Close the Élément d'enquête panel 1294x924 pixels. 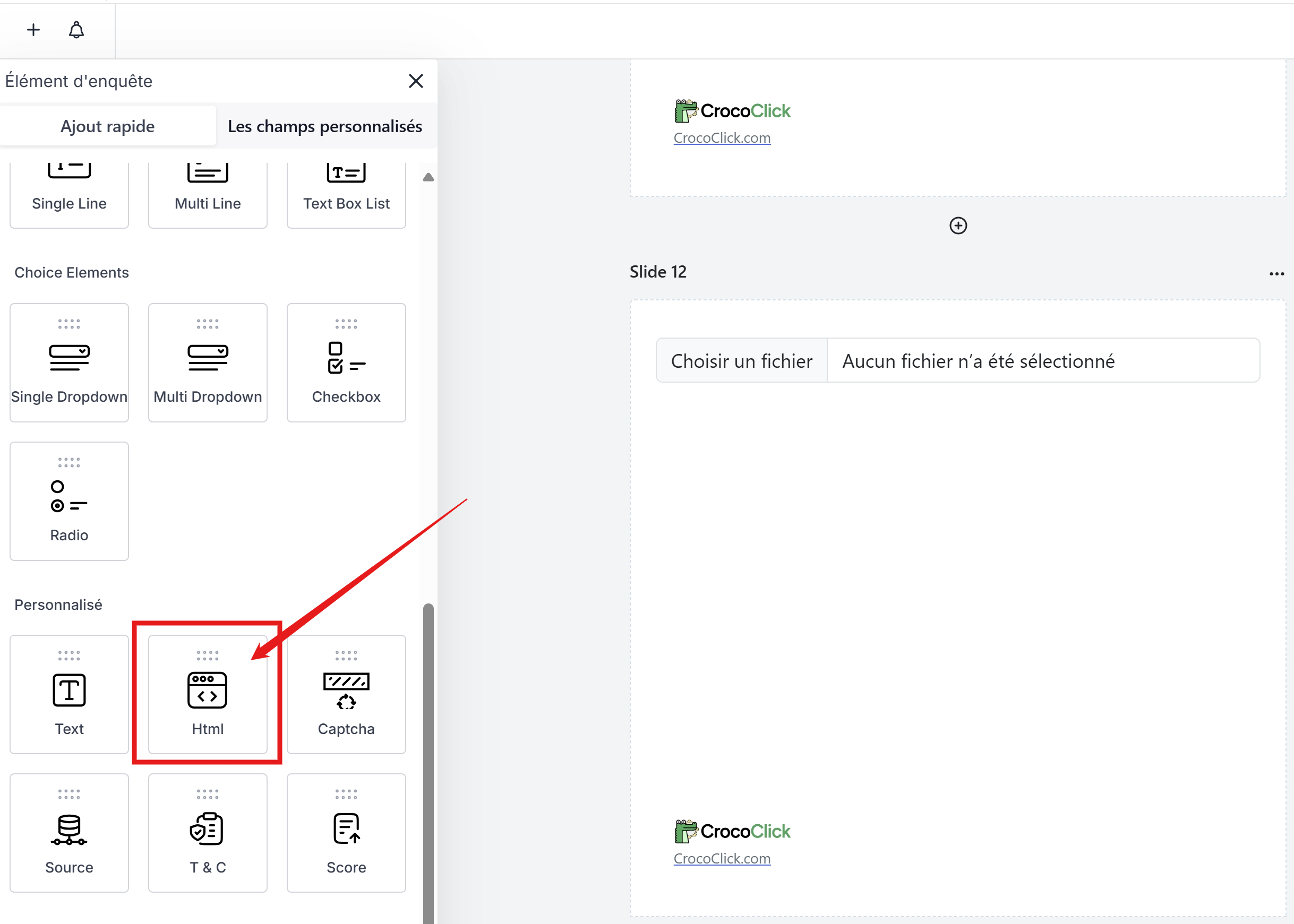pyautogui.click(x=416, y=81)
